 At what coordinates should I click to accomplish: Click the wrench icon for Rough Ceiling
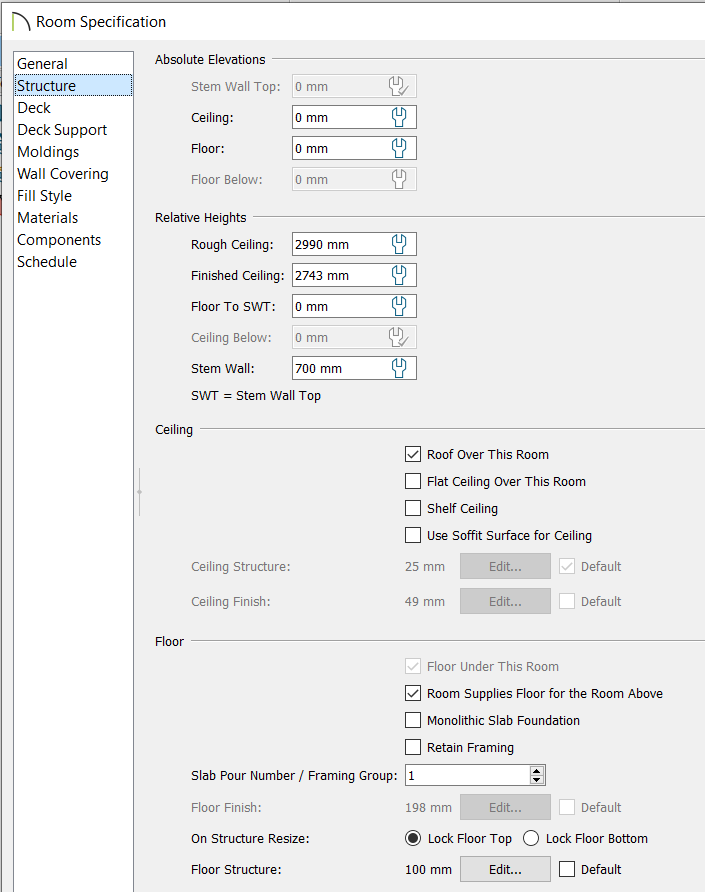pyautogui.click(x=399, y=244)
